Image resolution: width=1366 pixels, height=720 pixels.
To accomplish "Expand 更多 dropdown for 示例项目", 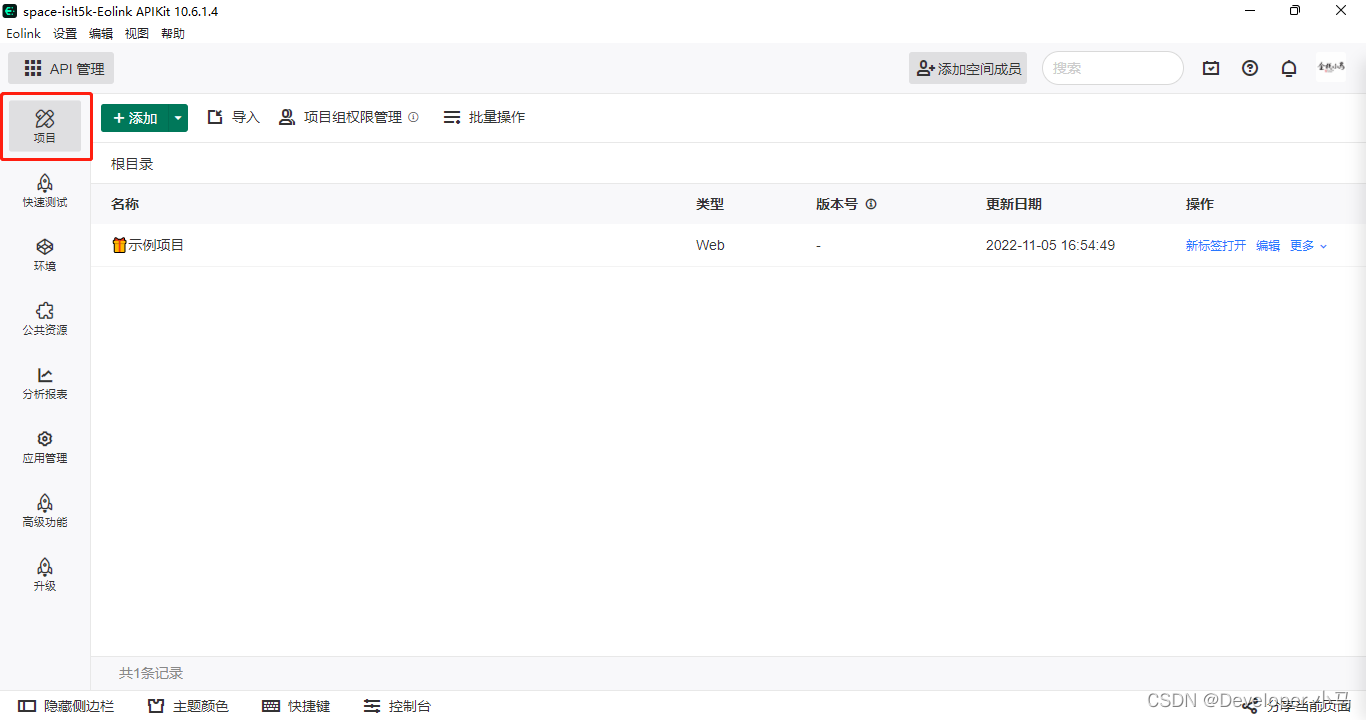I will (x=1308, y=245).
